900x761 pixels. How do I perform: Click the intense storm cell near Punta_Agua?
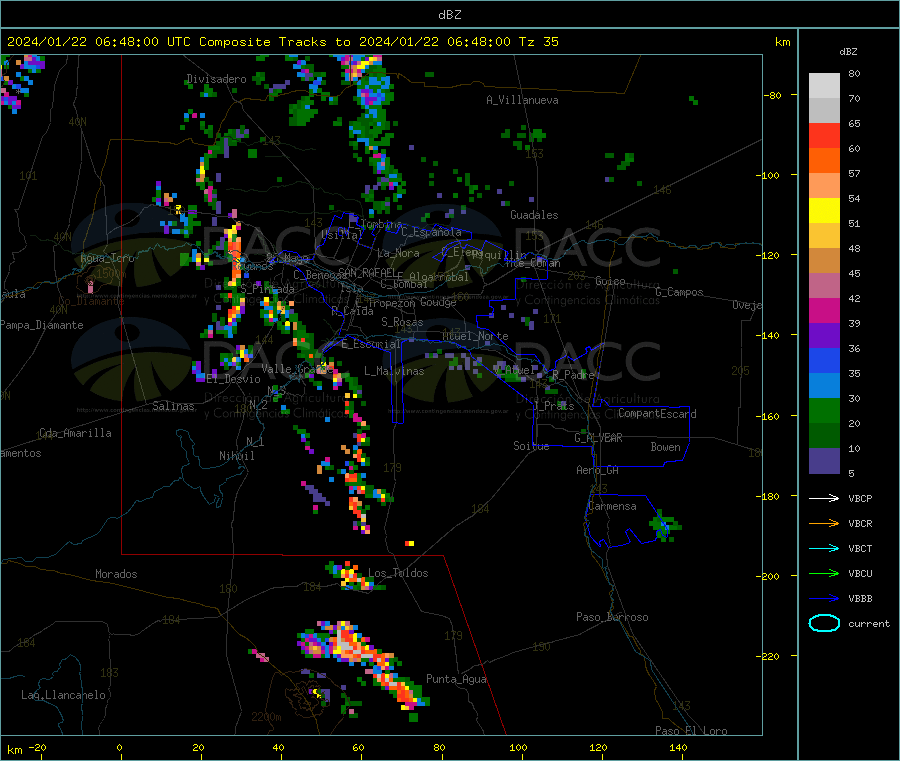pyautogui.click(x=363, y=663)
